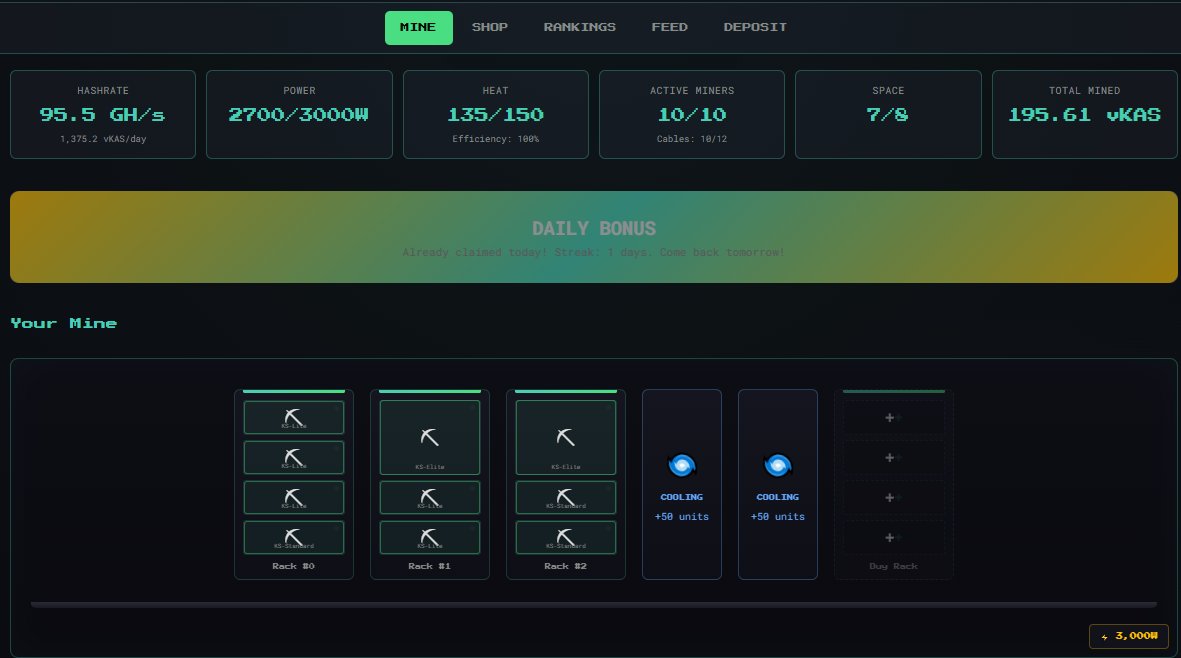Viewport: 1181px width, 658px height.
Task: Click the Rack #1 label
Action: pyautogui.click(x=429, y=566)
